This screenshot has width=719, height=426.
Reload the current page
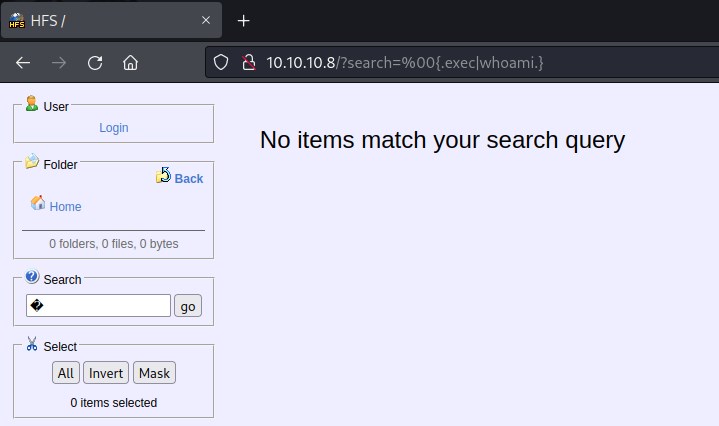tap(95, 62)
